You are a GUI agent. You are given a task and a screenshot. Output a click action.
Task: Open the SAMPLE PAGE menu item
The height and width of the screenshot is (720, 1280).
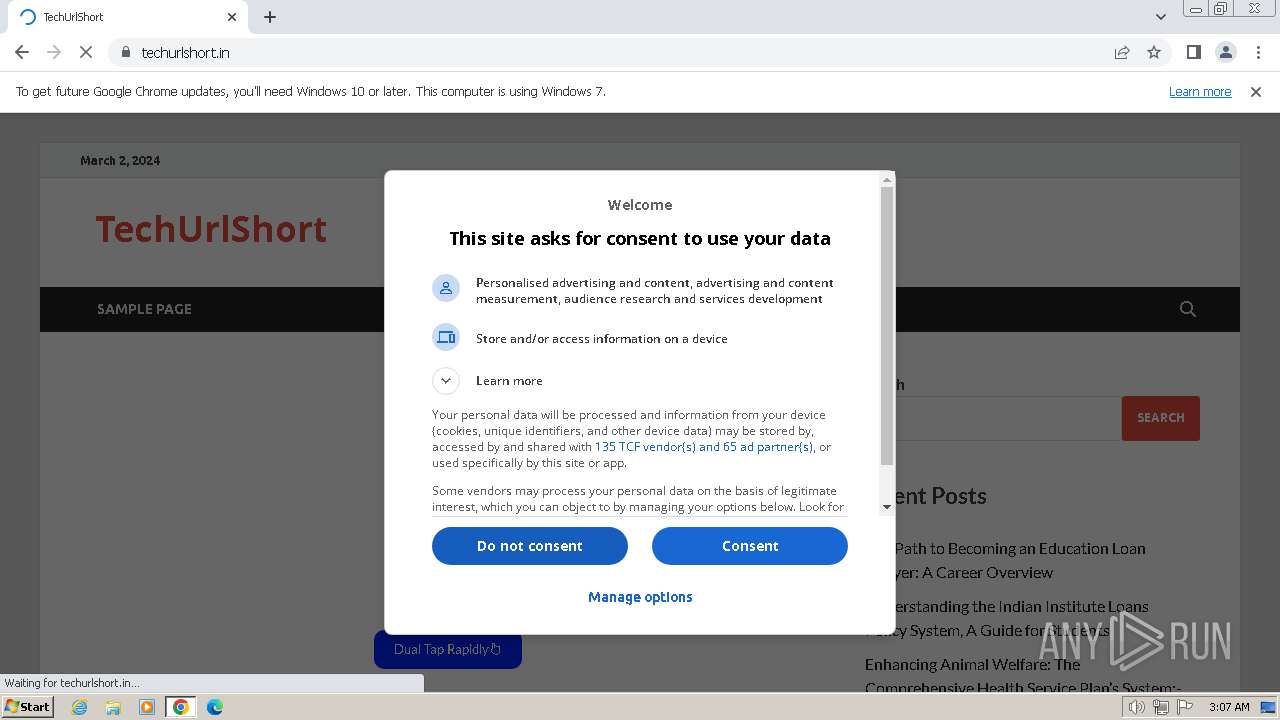pos(144,309)
